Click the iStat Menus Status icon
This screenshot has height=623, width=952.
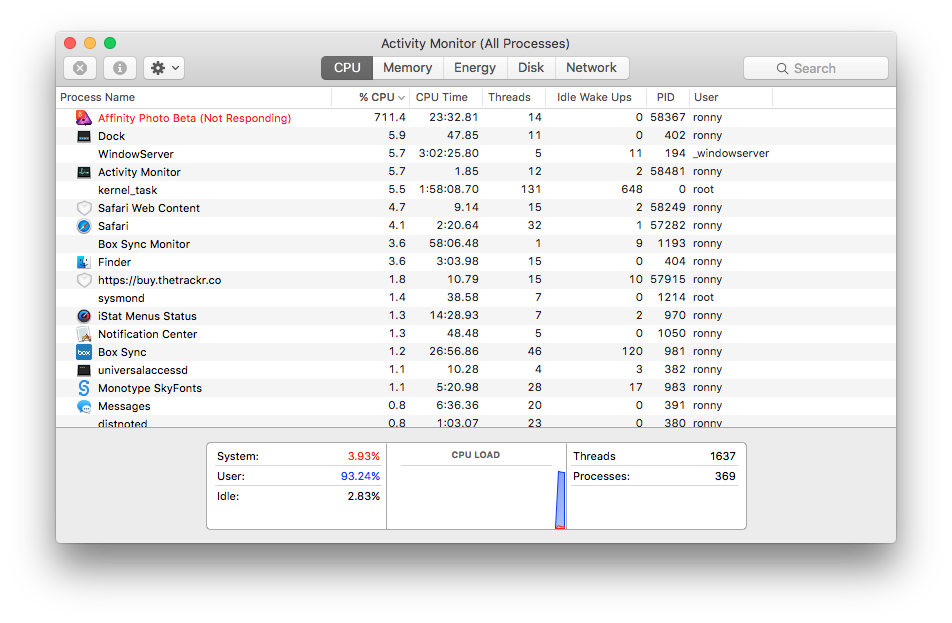[x=84, y=316]
